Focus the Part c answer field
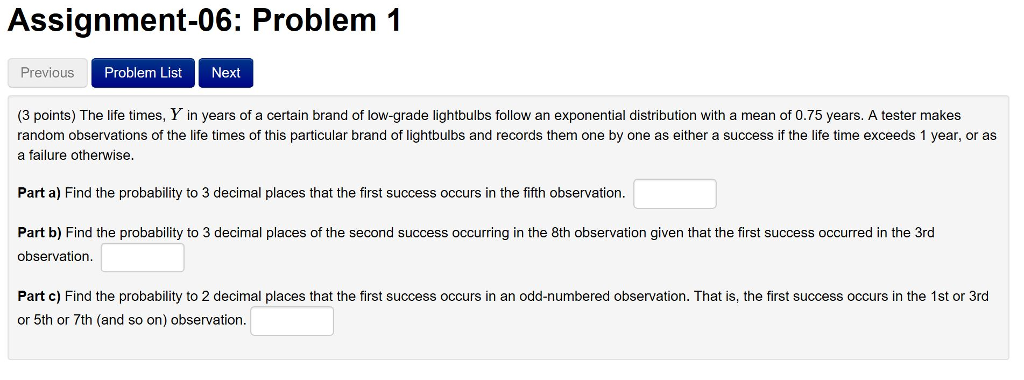The height and width of the screenshot is (380, 1024). tap(292, 321)
